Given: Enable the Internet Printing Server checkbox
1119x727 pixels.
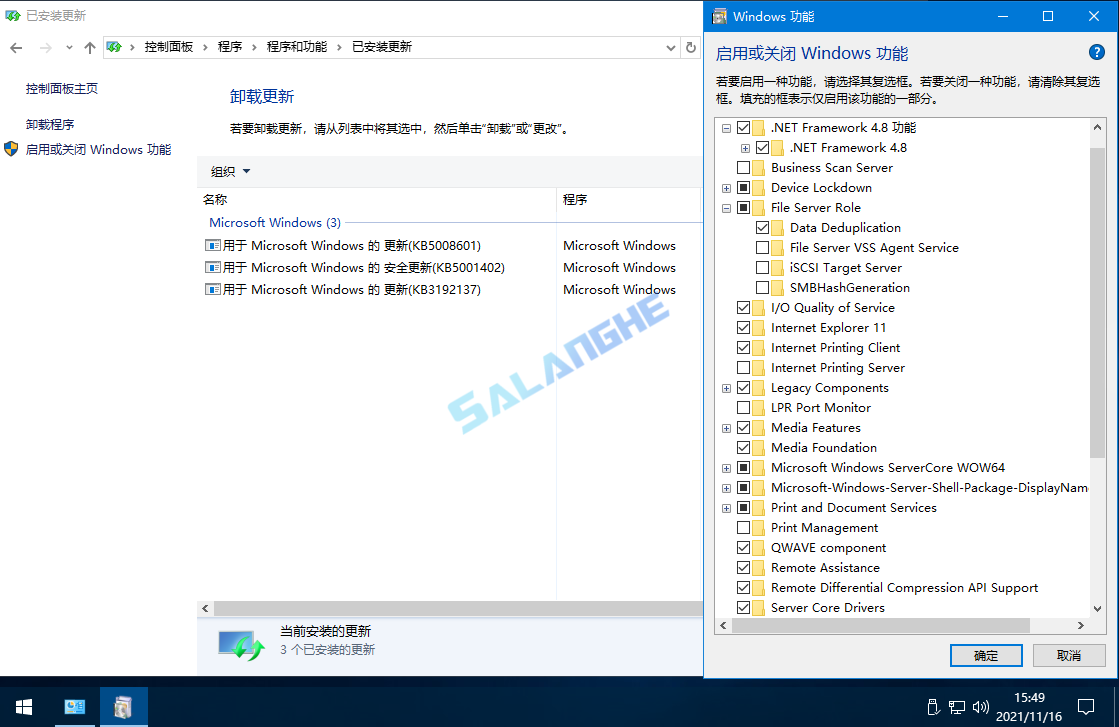Looking at the screenshot, I should pos(743,367).
